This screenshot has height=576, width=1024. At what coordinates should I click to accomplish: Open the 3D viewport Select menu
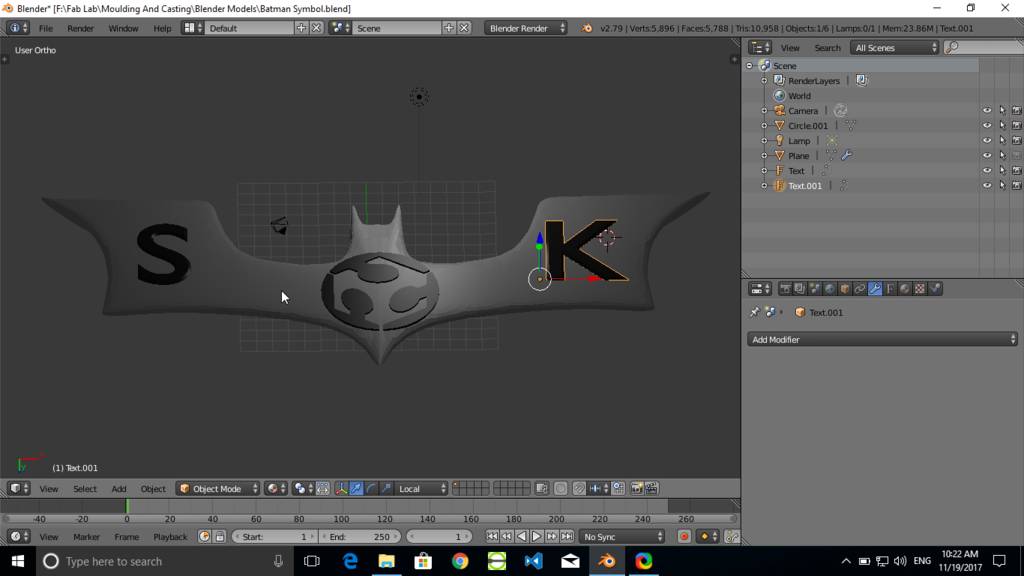click(x=84, y=488)
